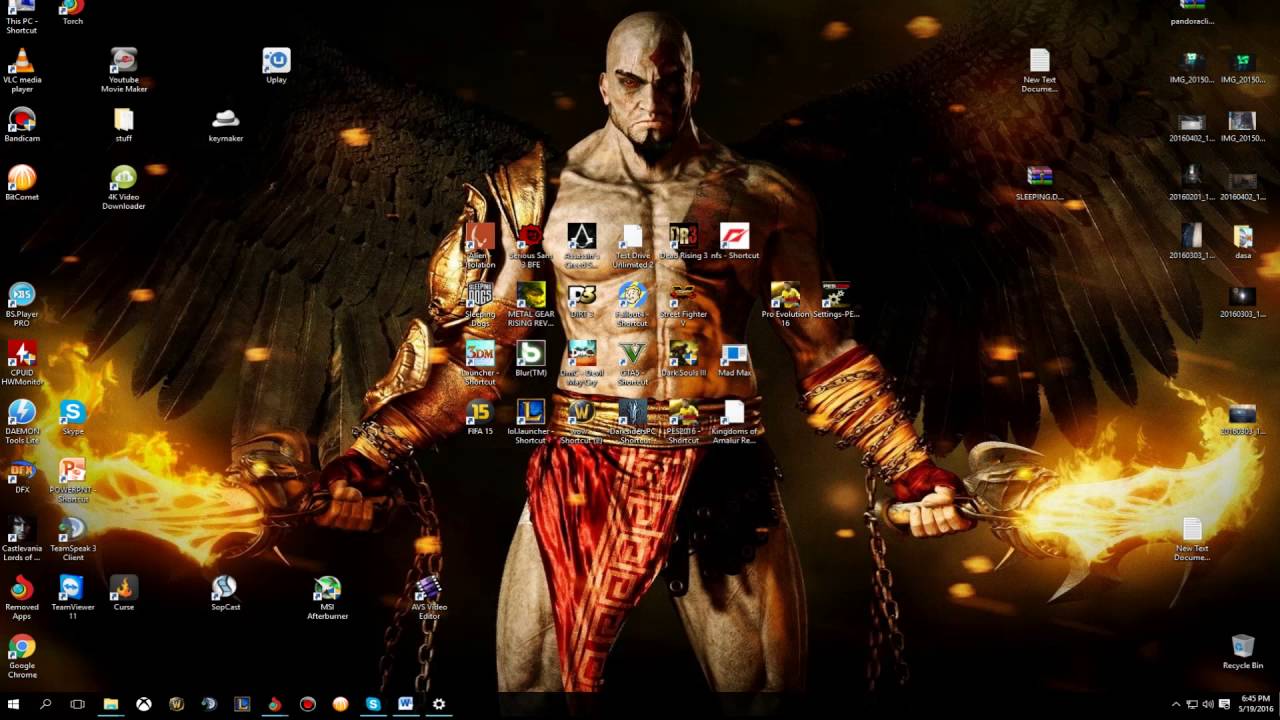
Task: Select the DFX desktop icon
Action: point(22,477)
